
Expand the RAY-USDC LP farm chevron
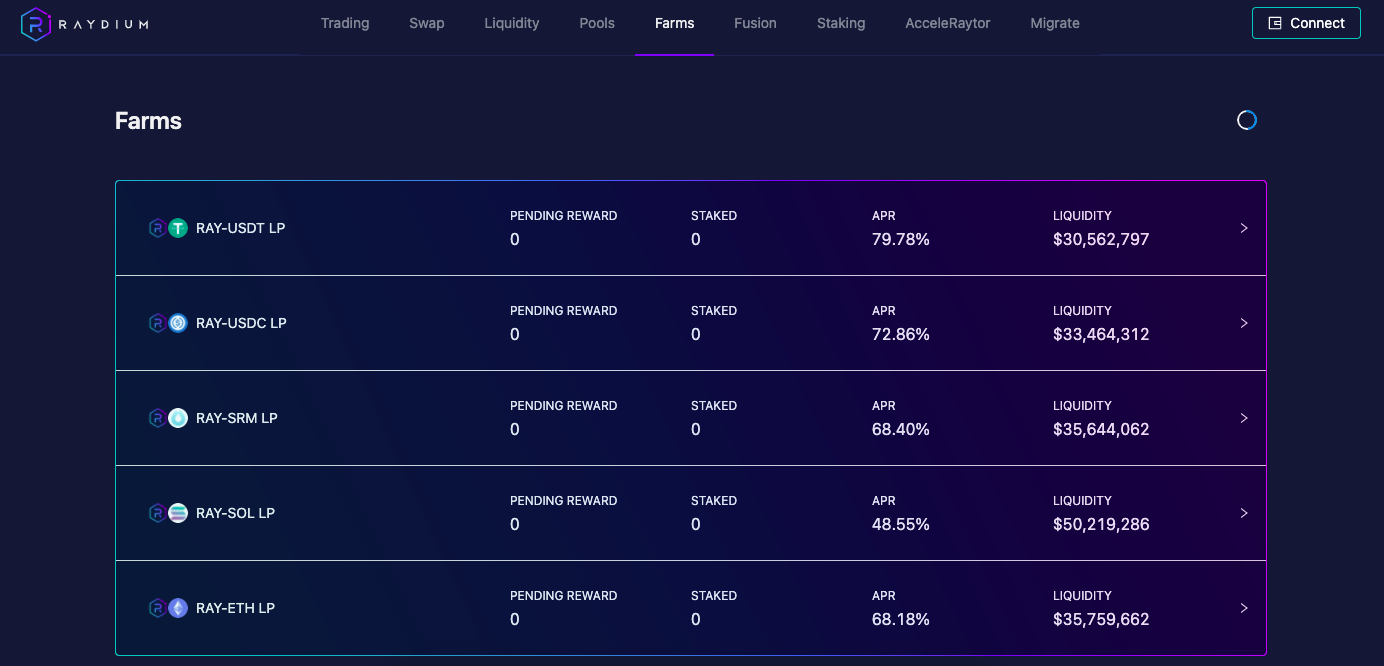pos(1244,323)
